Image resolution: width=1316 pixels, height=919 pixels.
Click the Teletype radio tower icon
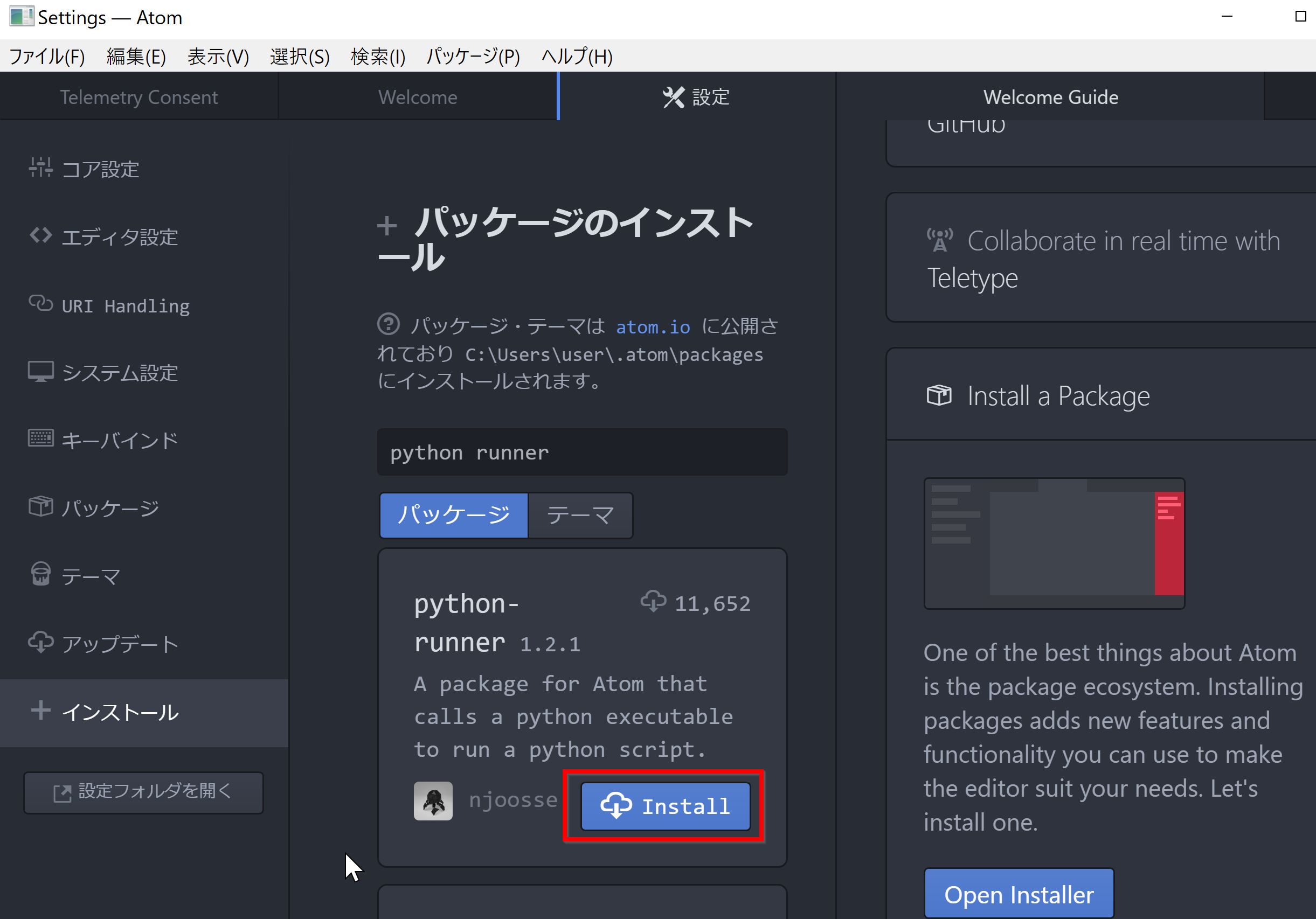(940, 240)
